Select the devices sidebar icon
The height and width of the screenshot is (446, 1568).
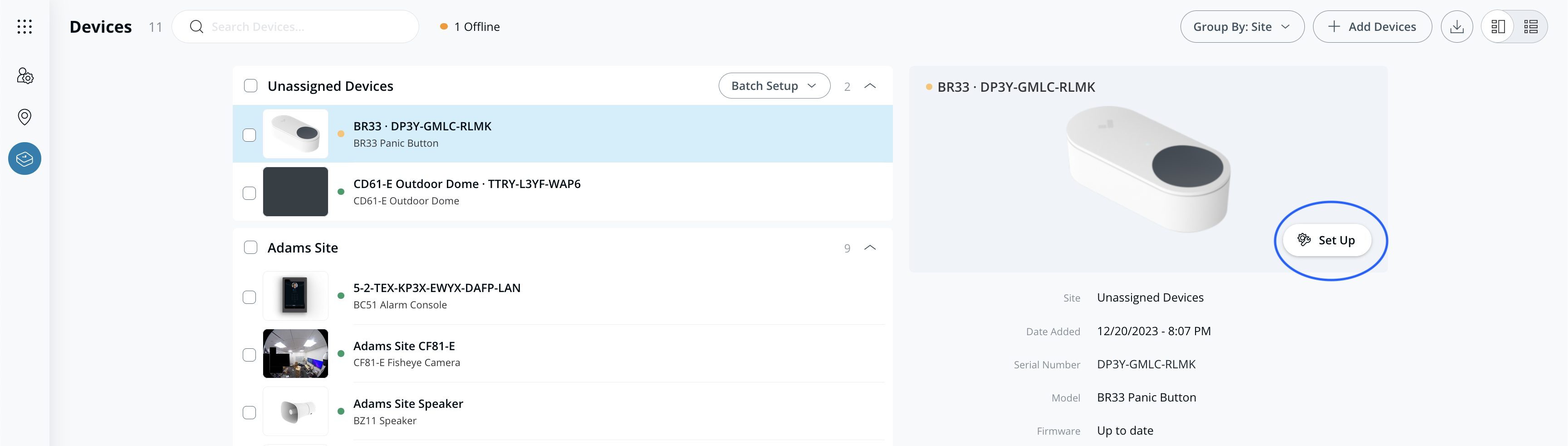coord(24,159)
